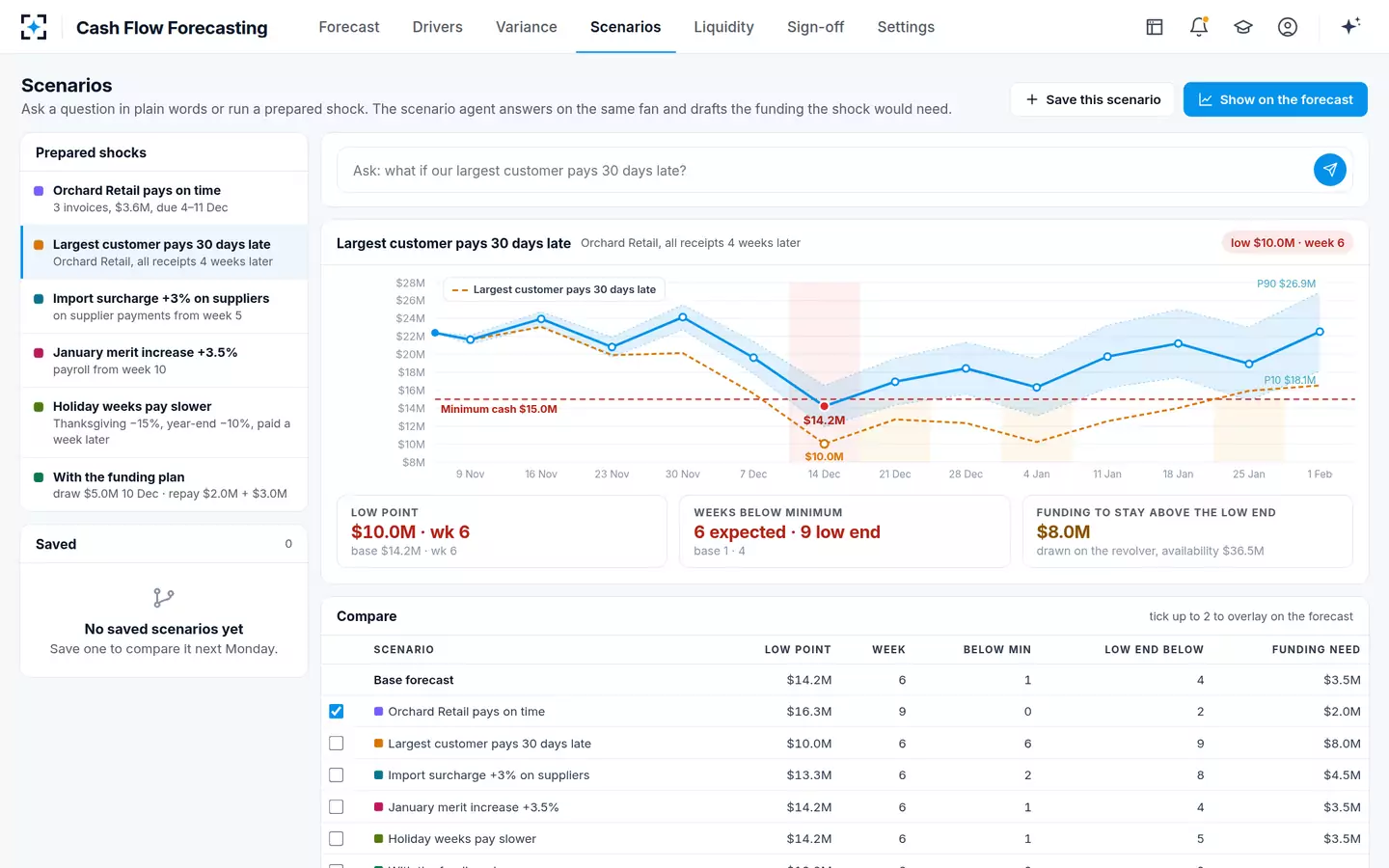Click the 'Base forecast' row label
The width and height of the screenshot is (1389, 868).
(414, 680)
